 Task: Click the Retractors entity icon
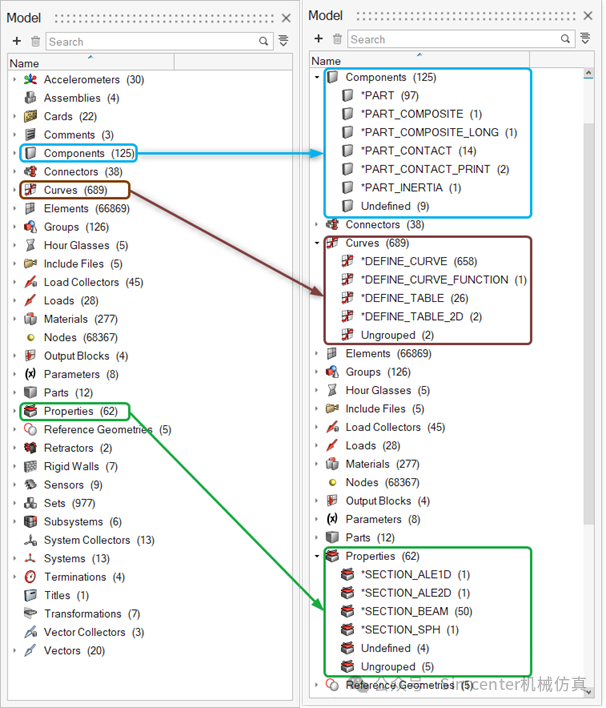pyautogui.click(x=31, y=448)
